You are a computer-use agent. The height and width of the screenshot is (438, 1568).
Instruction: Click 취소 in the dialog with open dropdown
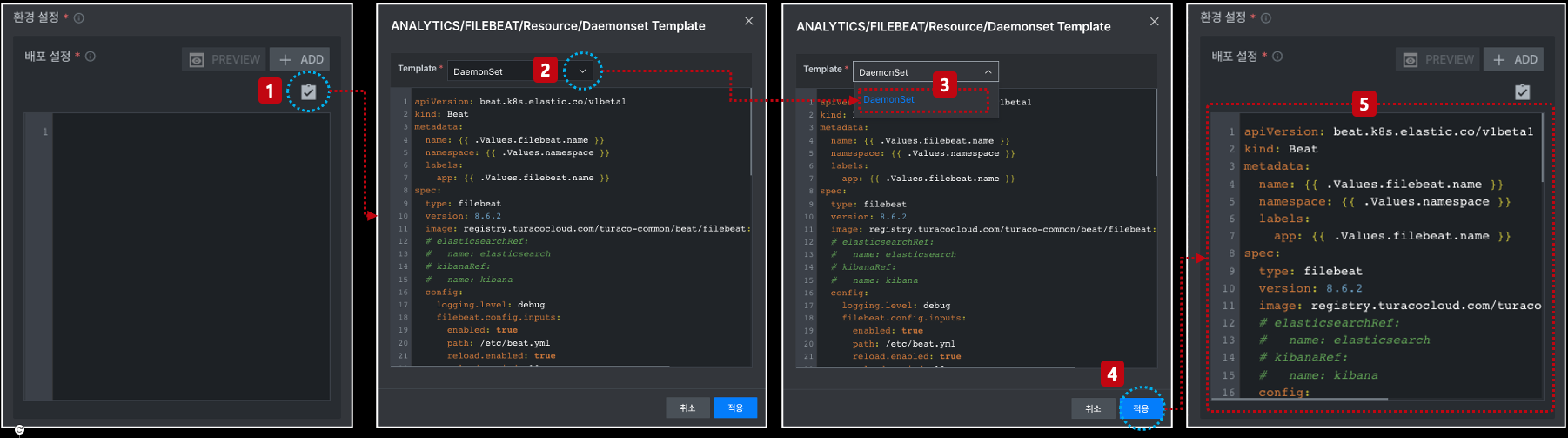[x=1093, y=408]
